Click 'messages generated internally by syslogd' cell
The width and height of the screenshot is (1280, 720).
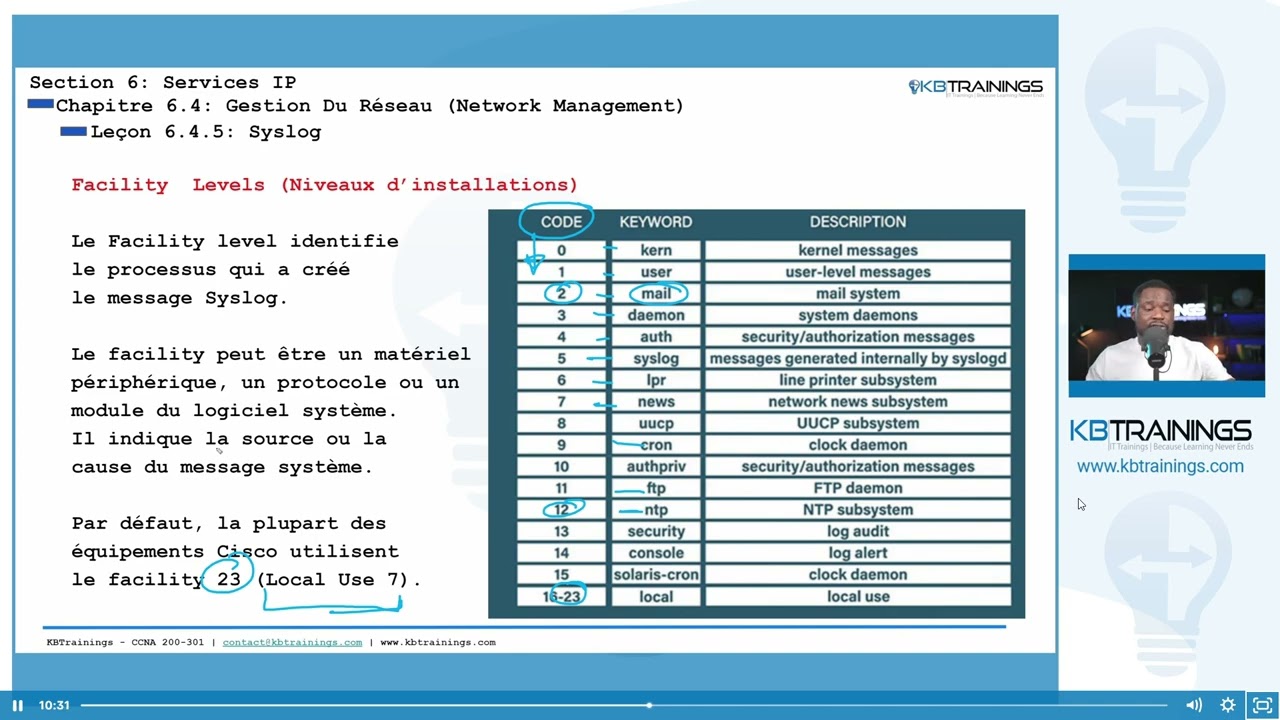(858, 358)
